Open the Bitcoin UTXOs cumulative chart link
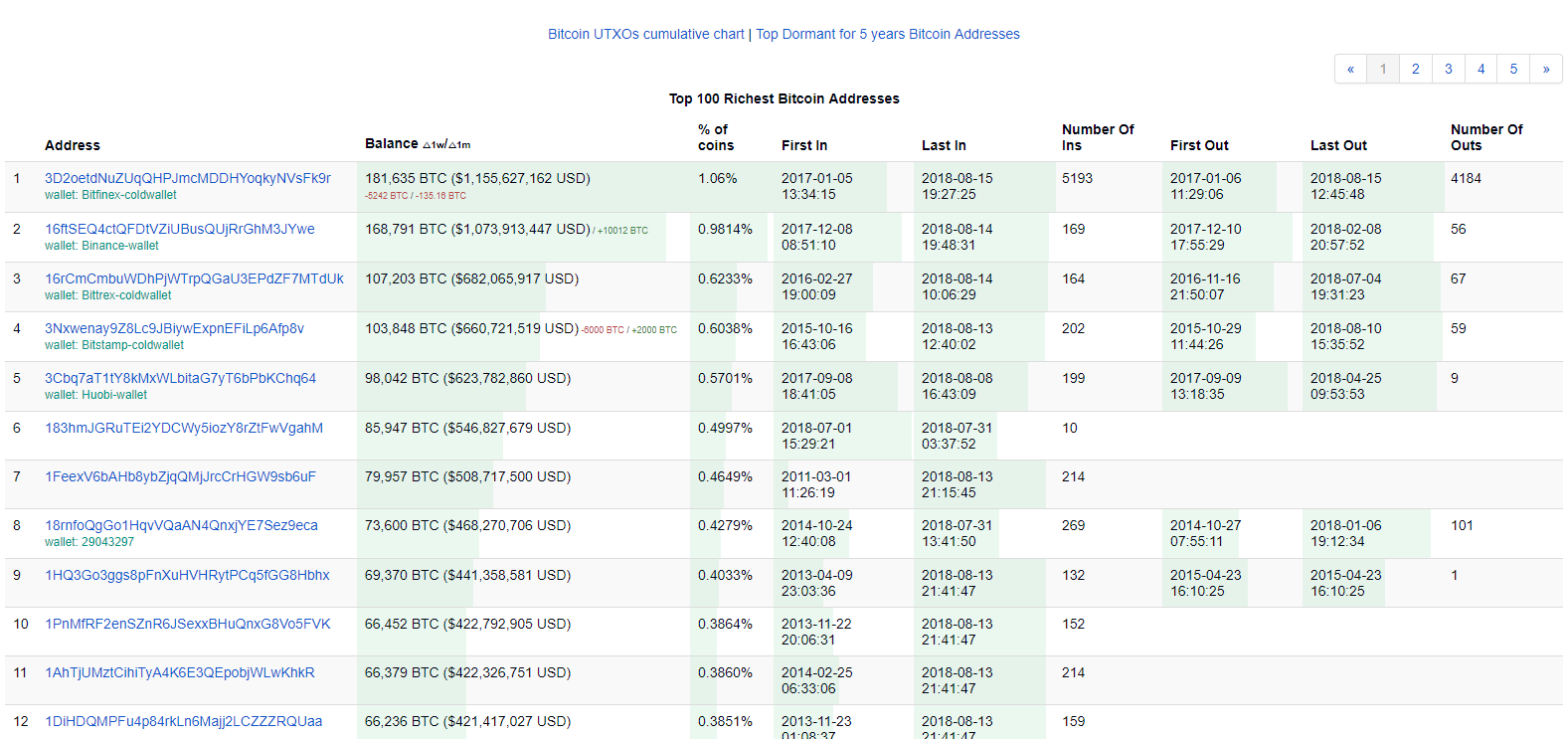The width and height of the screenshot is (1568, 739). tap(645, 34)
